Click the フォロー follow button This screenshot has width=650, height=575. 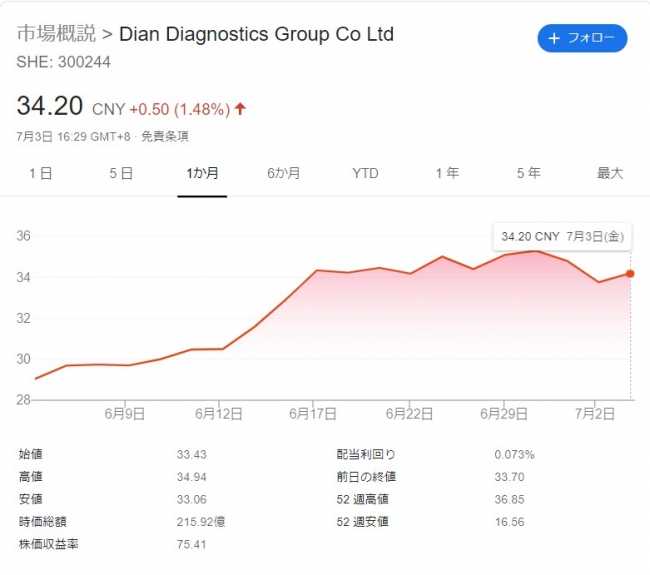pyautogui.click(x=582, y=38)
